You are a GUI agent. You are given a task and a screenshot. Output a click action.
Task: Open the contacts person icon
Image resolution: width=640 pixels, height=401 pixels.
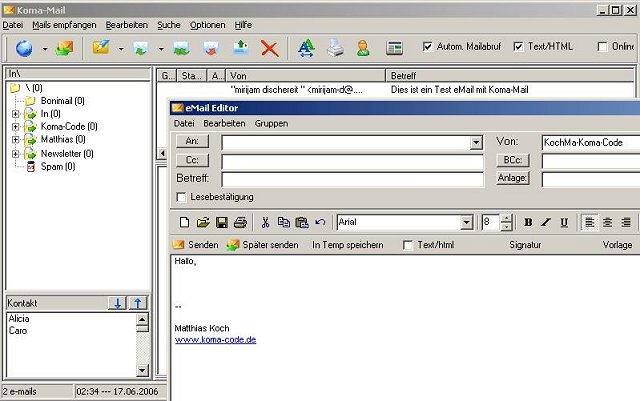point(363,48)
